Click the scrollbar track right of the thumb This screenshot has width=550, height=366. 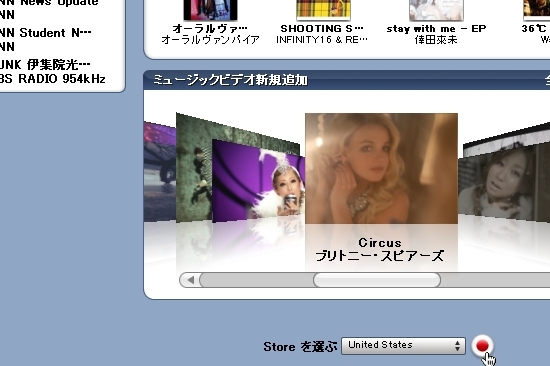[495, 280]
